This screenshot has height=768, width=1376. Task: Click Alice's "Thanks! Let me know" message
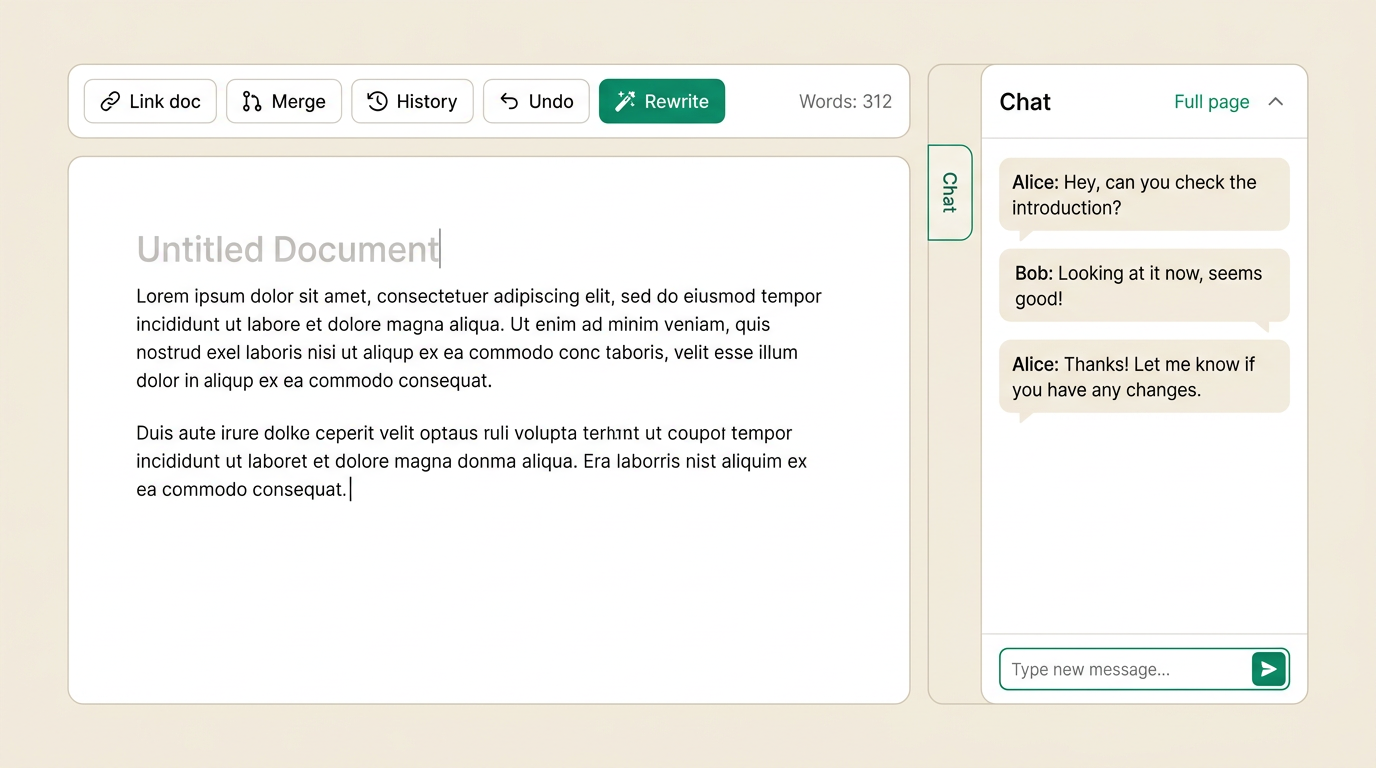click(x=1144, y=377)
